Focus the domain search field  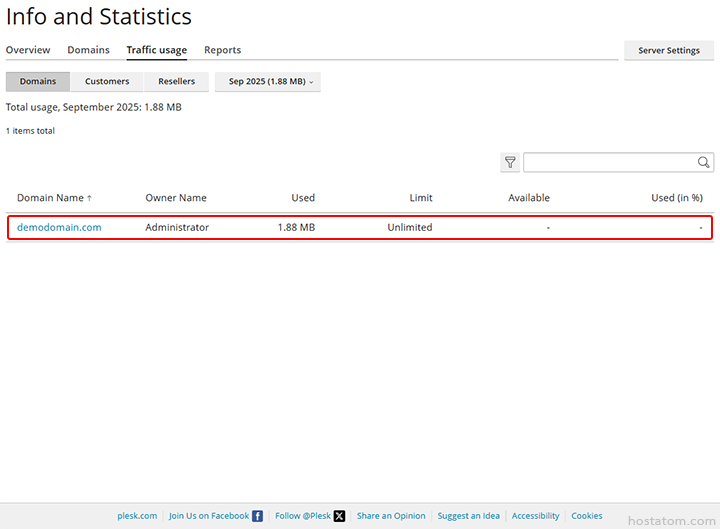(x=608, y=163)
